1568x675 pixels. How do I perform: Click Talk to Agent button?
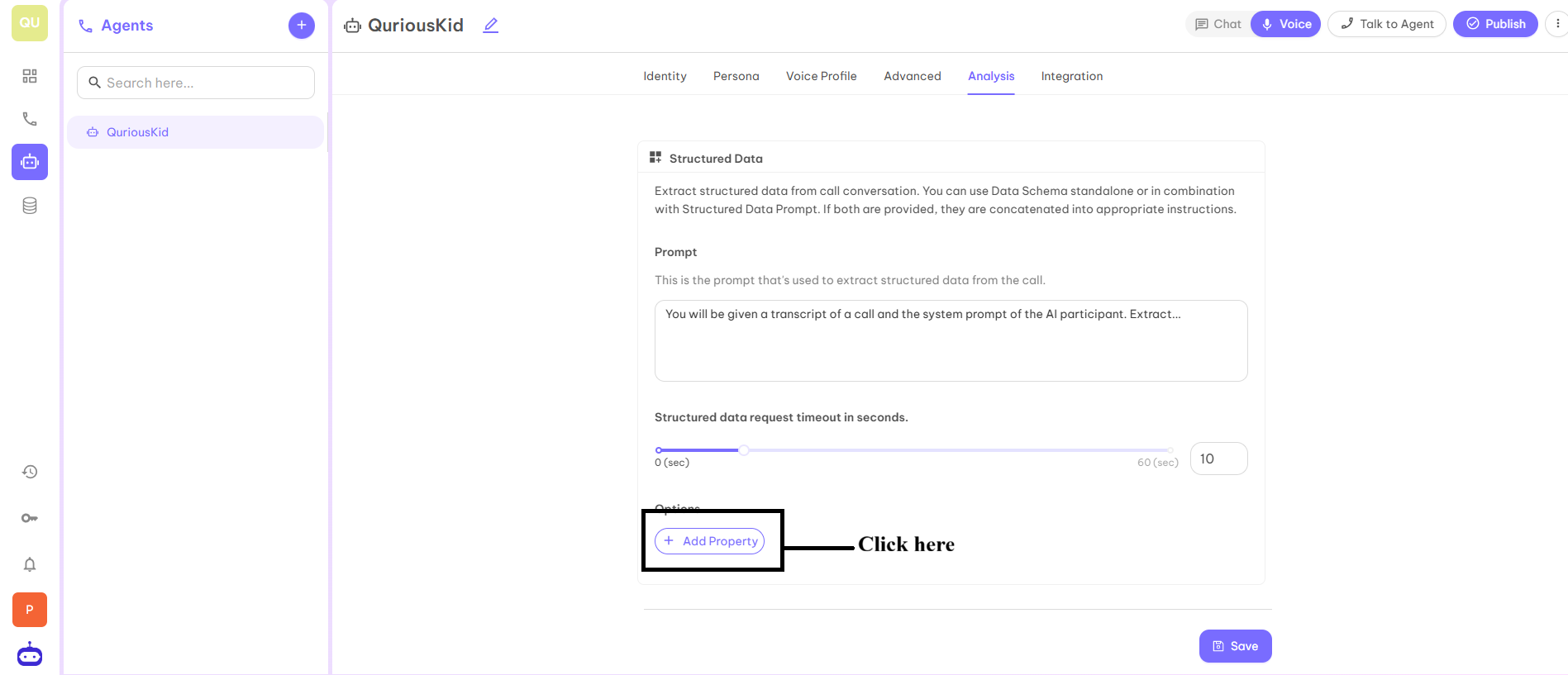coord(1387,24)
